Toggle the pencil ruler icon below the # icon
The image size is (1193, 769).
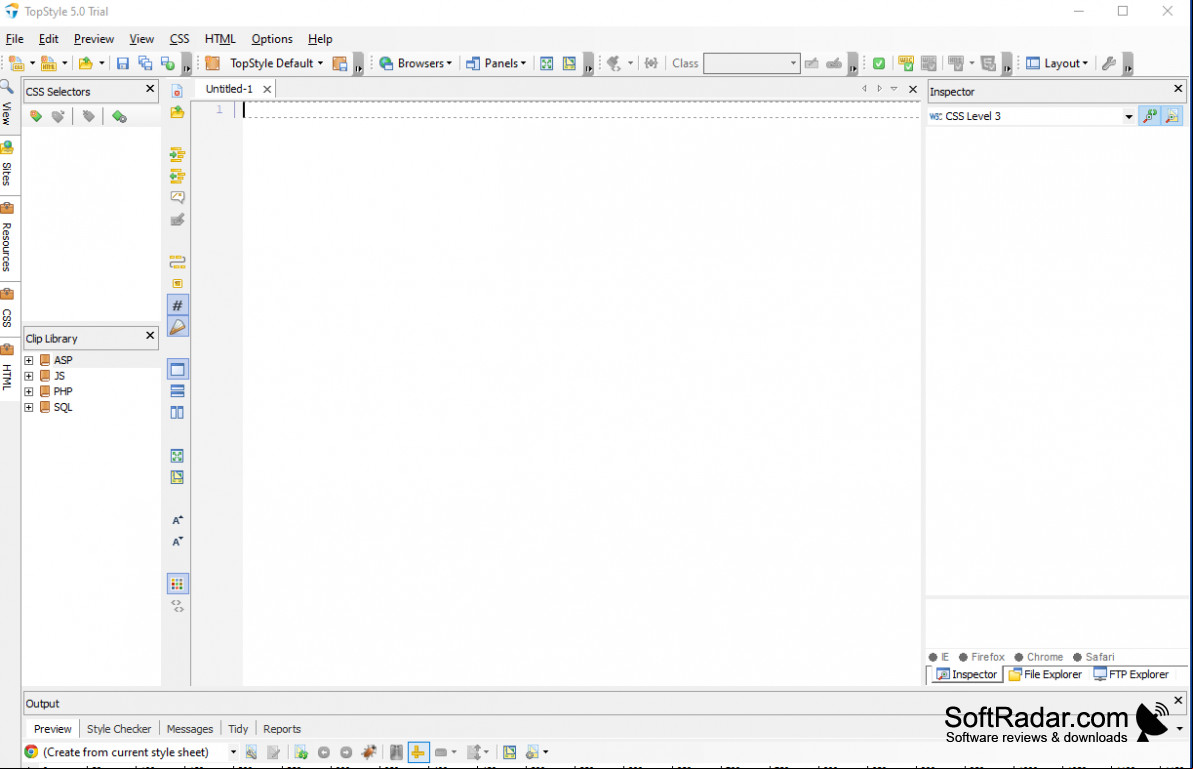click(x=177, y=327)
